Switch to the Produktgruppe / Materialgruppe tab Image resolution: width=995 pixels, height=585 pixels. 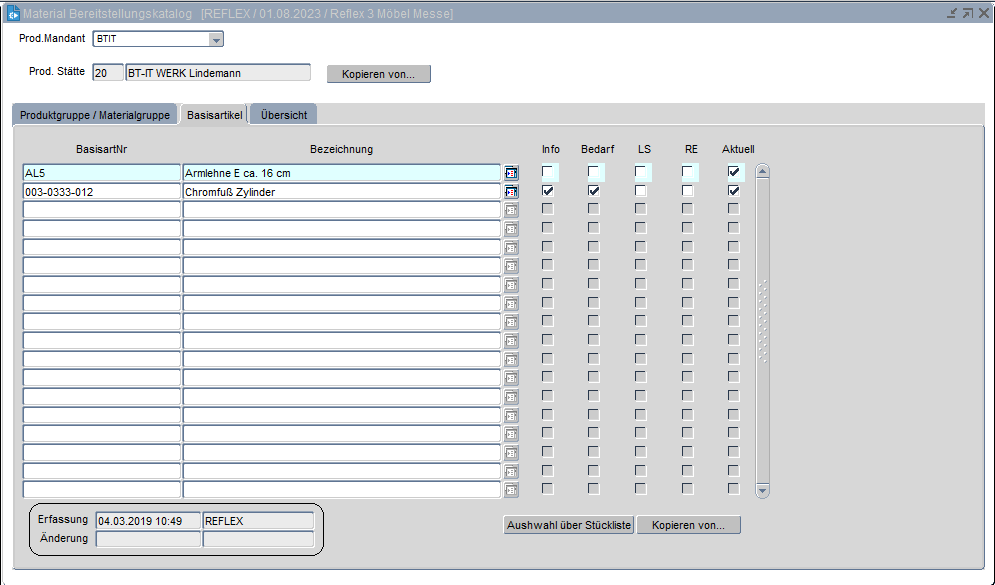tap(95, 115)
